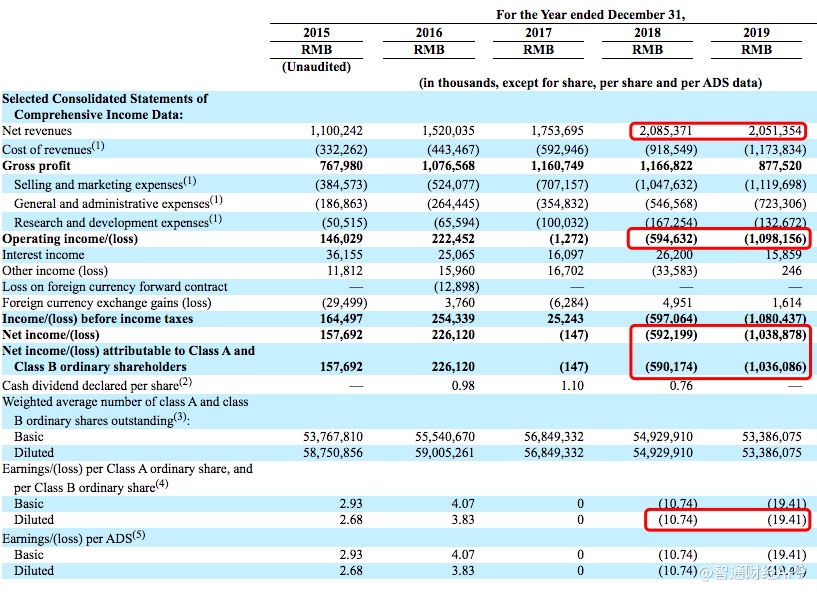Click exchange gains value 3,760

tap(460, 303)
